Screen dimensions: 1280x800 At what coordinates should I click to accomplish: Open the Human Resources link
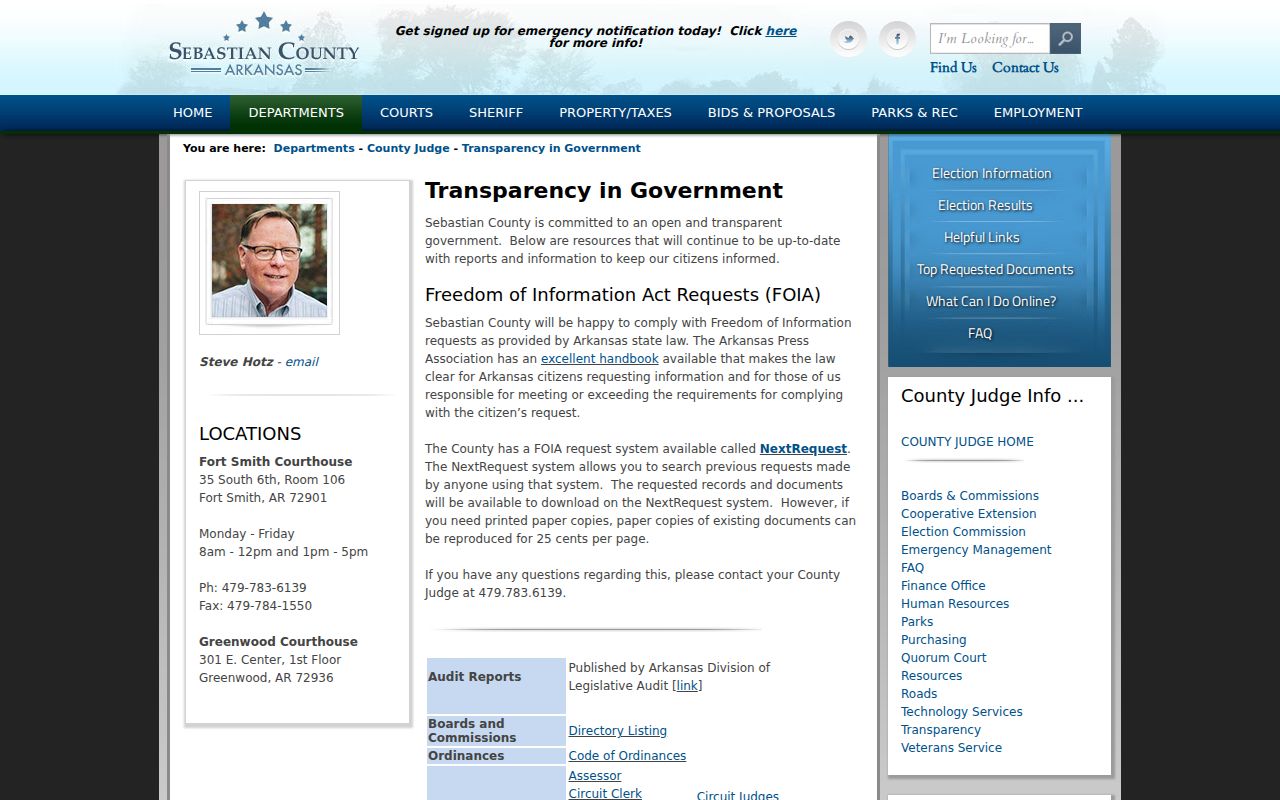[x=955, y=604]
